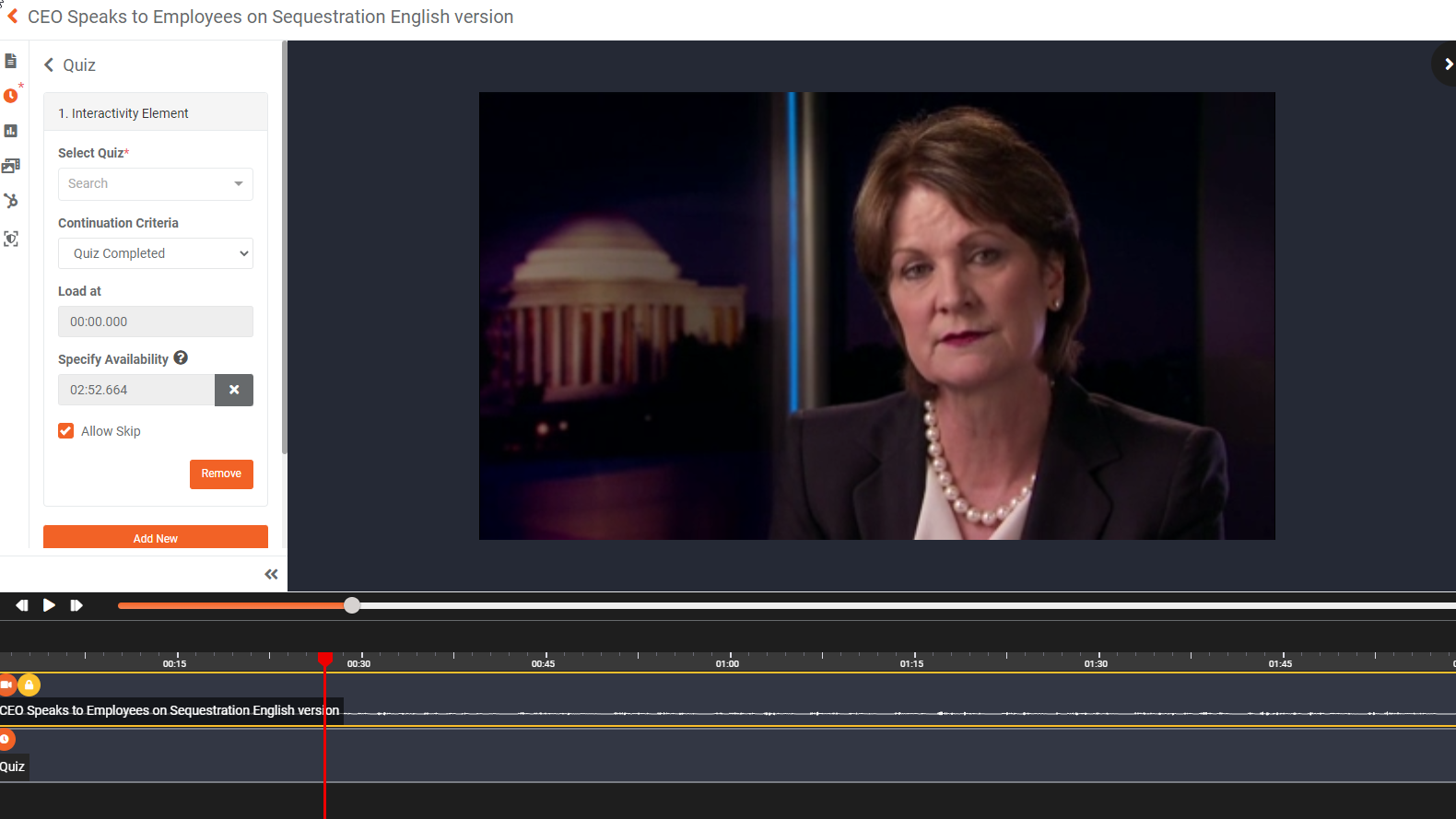Step back one frame
The width and height of the screenshot is (1456, 819).
click(x=21, y=605)
